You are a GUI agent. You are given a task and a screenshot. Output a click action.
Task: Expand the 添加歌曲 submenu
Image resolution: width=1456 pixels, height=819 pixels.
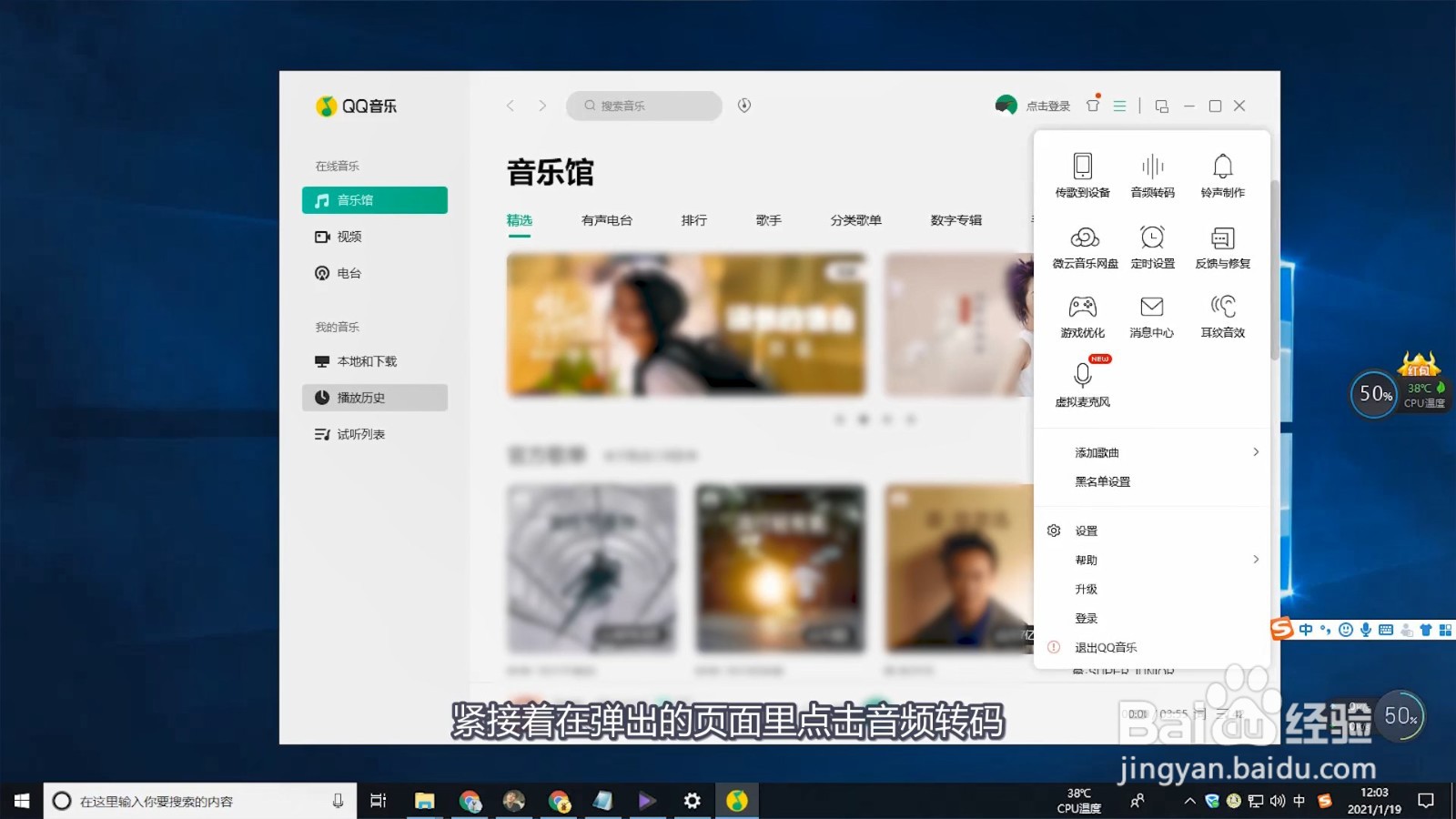click(x=1096, y=451)
